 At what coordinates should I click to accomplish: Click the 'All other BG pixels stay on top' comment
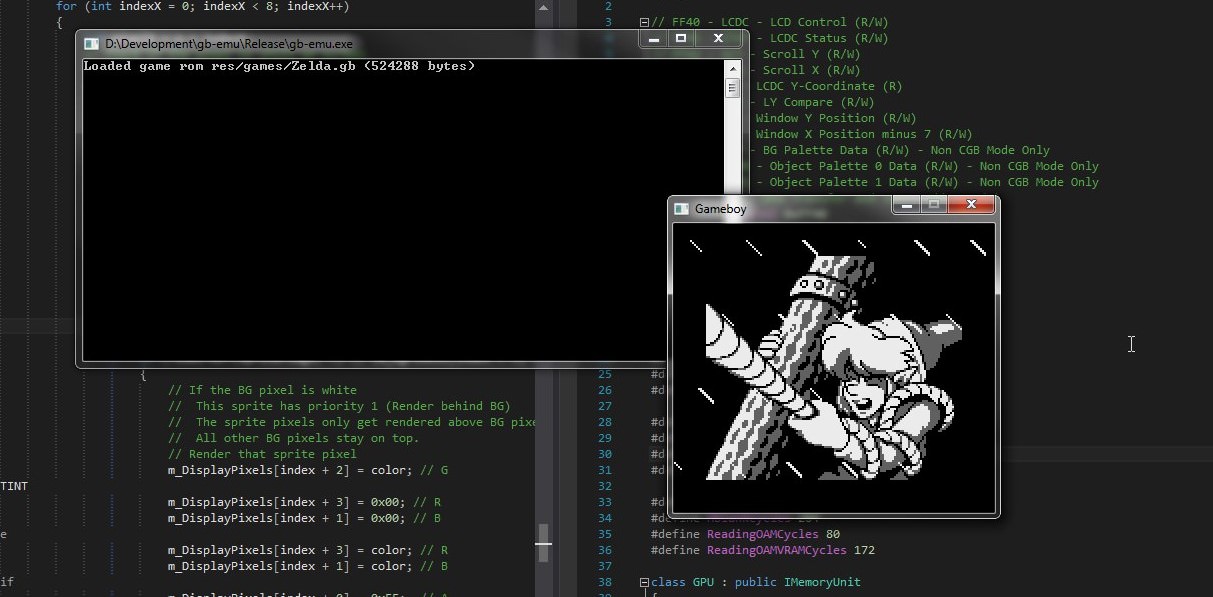tap(293, 438)
